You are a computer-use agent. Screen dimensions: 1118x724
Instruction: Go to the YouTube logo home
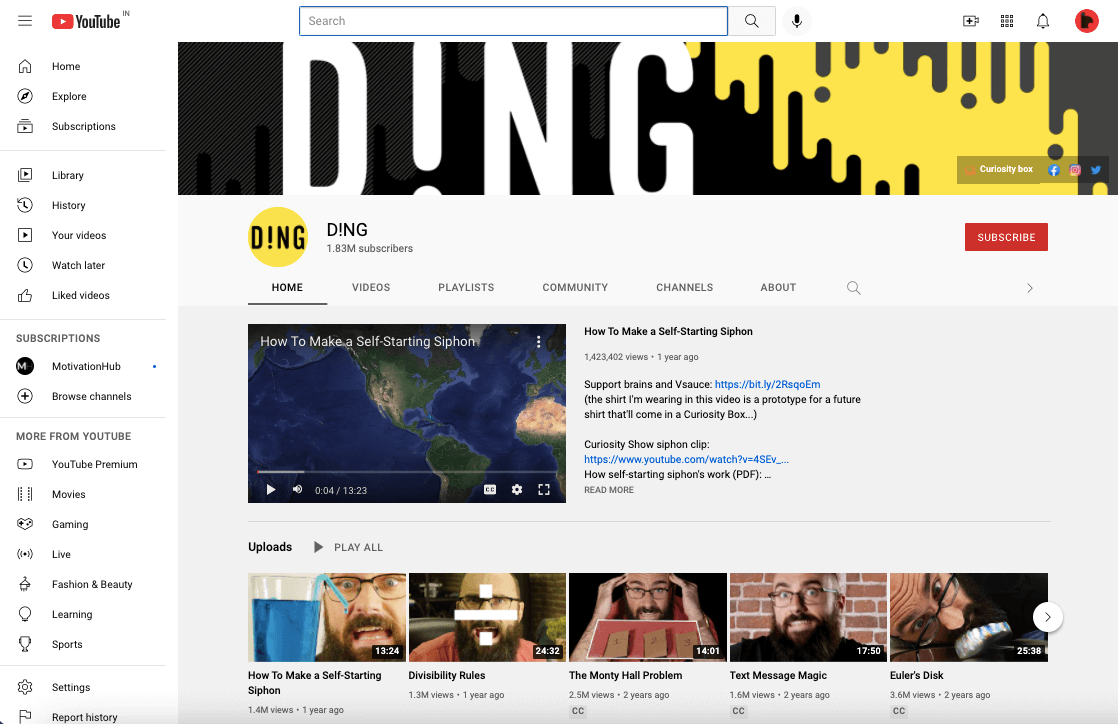tap(86, 21)
